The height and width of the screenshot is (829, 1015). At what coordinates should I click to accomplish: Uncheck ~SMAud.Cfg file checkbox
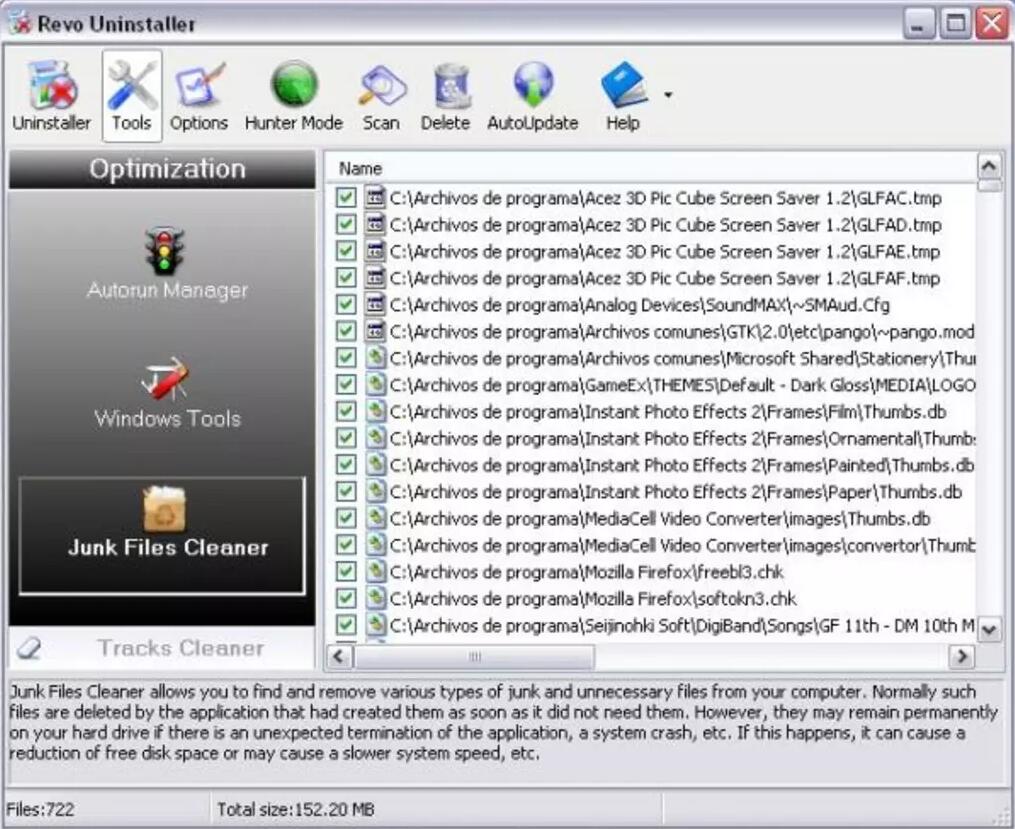tap(346, 304)
